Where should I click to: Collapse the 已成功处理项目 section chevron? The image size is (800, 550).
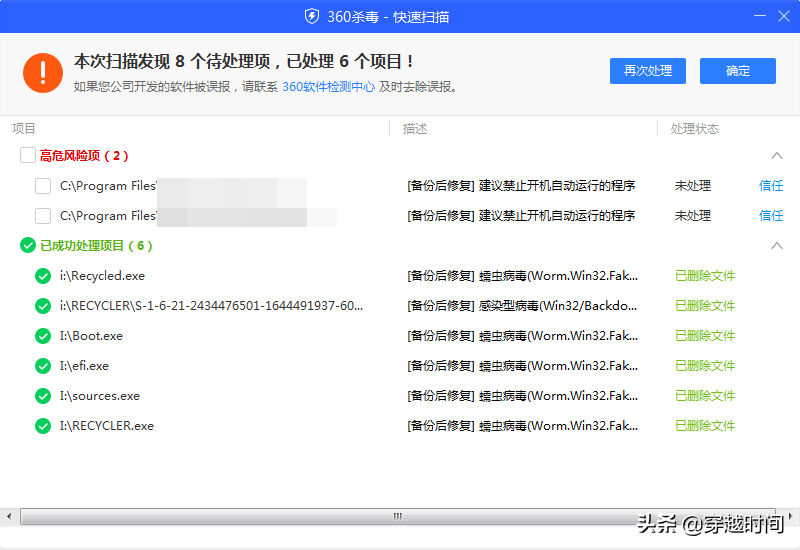pyautogui.click(x=777, y=245)
